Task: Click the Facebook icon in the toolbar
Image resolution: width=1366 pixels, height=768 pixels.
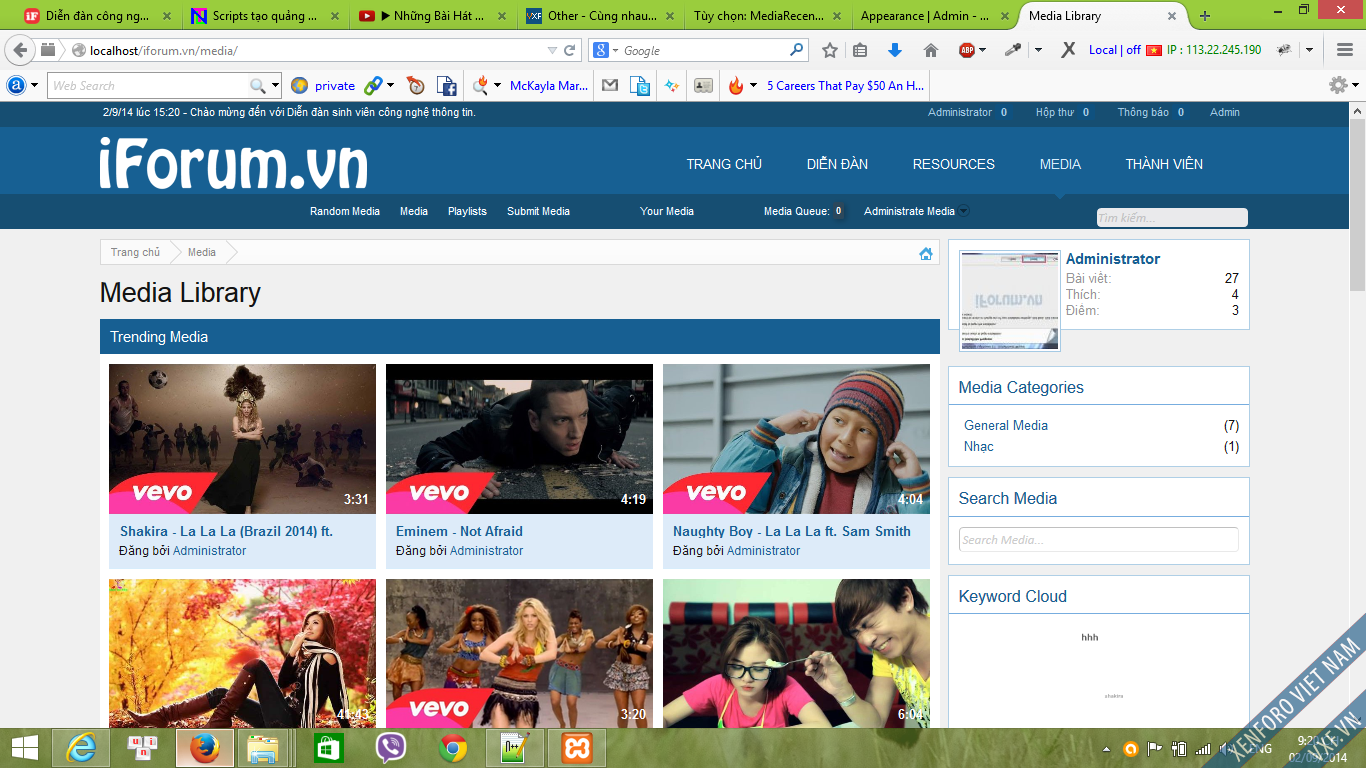Action: pyautogui.click(x=446, y=86)
